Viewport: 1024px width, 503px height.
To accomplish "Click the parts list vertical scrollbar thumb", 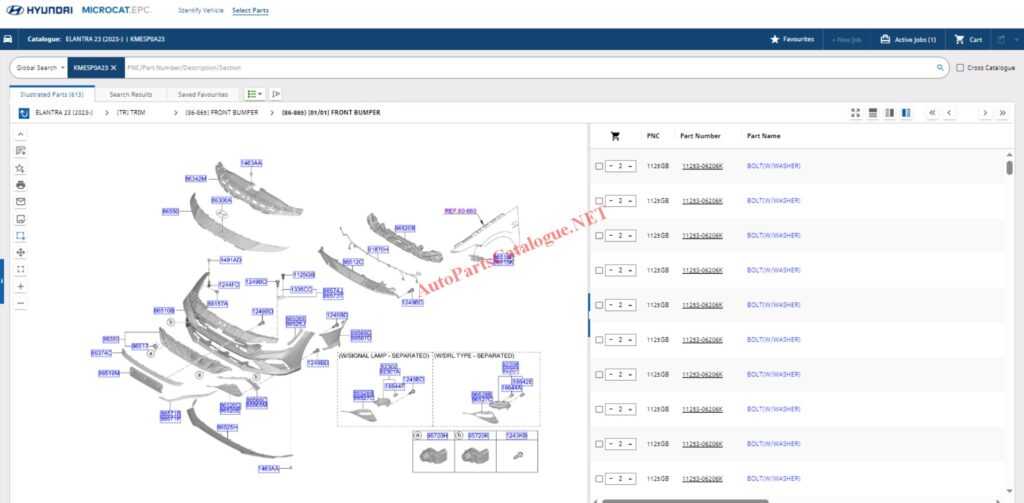I will (x=1008, y=166).
